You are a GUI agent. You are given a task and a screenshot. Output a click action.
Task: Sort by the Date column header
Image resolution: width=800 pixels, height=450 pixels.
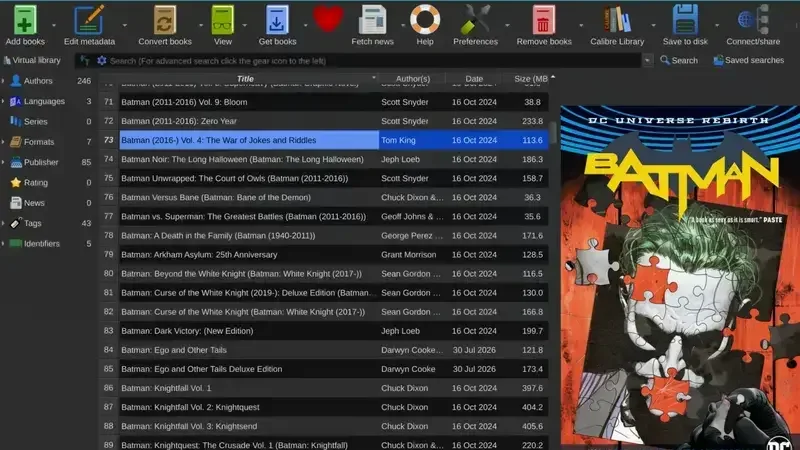pos(473,79)
